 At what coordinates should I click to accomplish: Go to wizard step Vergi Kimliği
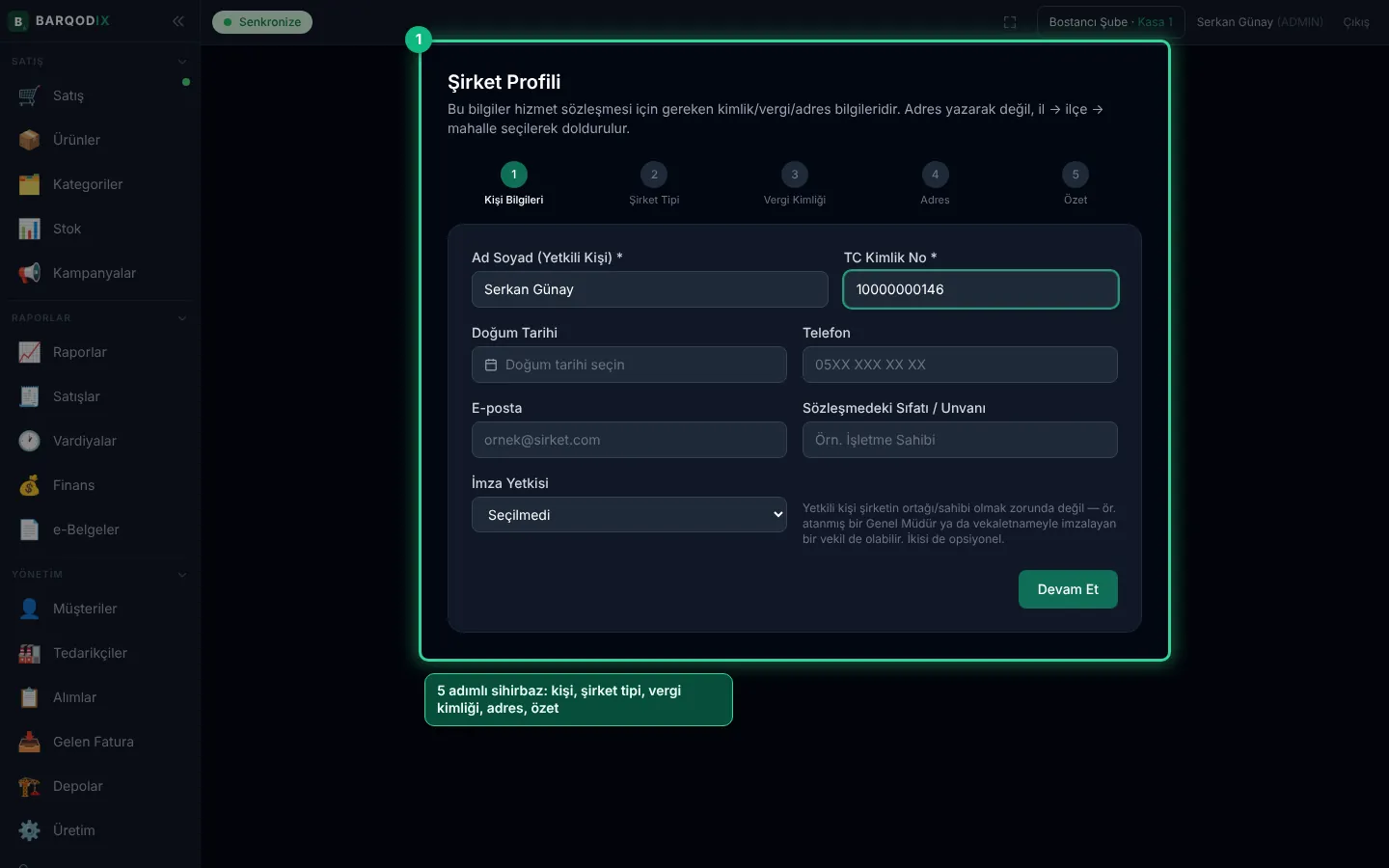[x=795, y=183]
